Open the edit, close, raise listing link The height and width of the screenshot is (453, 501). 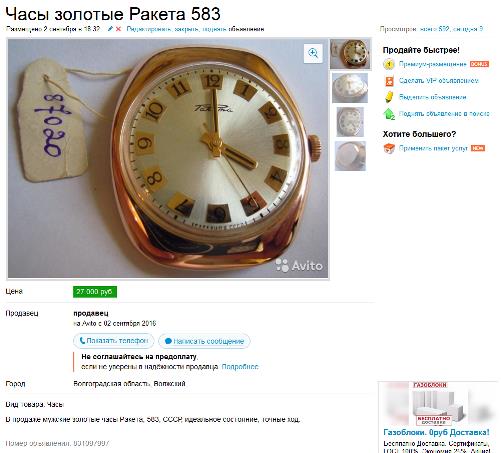pos(195,29)
